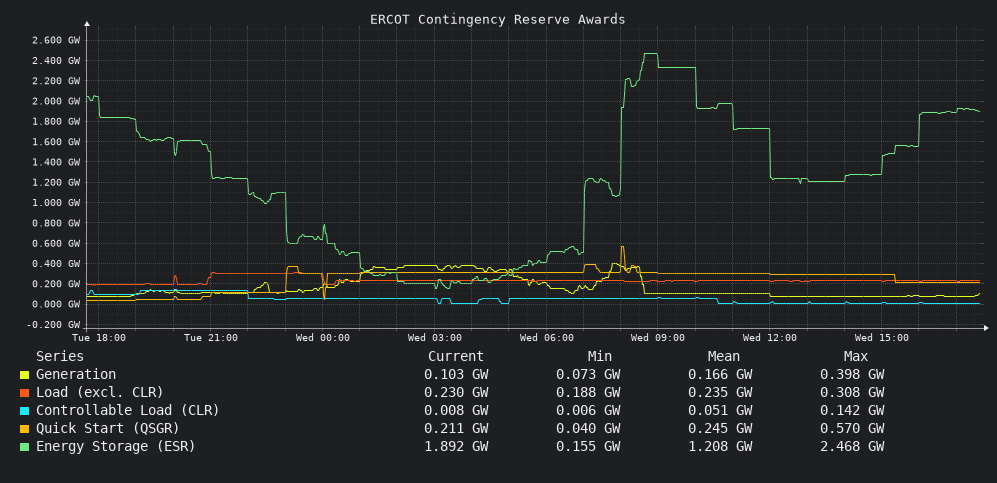Click the Mean column header
997x483 pixels.
pyautogui.click(x=724, y=357)
